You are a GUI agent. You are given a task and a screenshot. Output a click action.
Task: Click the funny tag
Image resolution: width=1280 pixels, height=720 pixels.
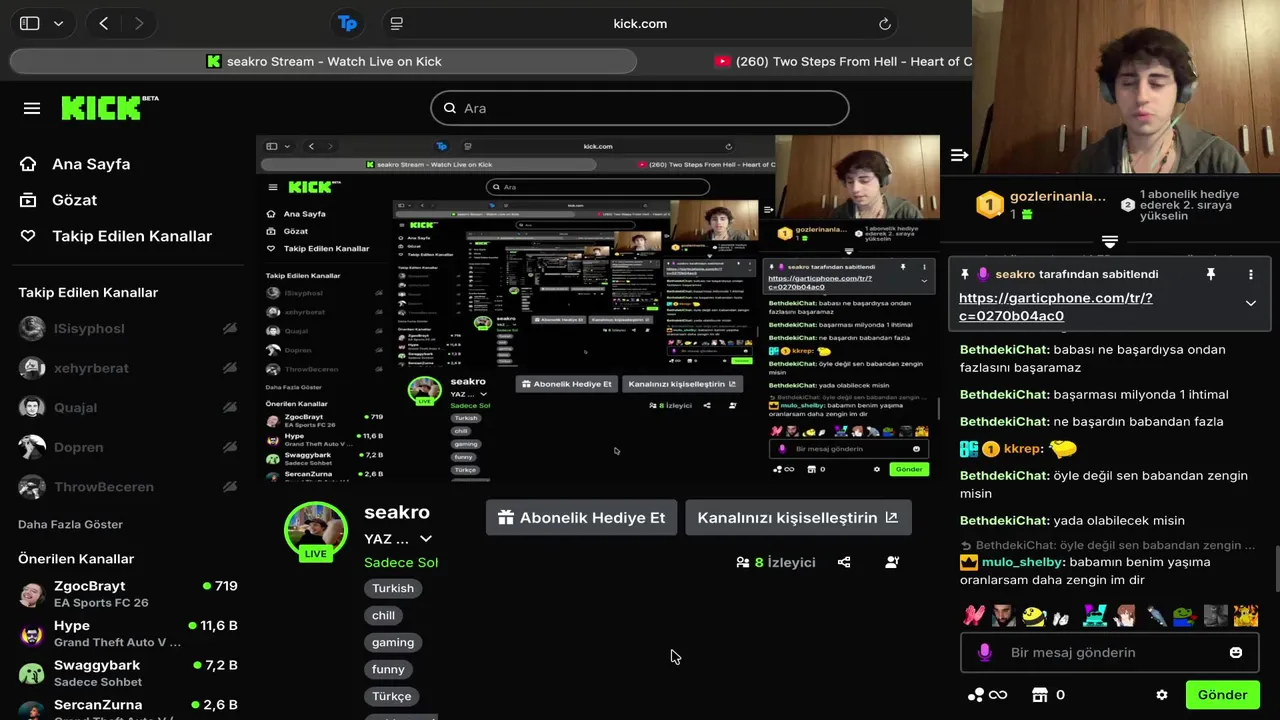388,669
